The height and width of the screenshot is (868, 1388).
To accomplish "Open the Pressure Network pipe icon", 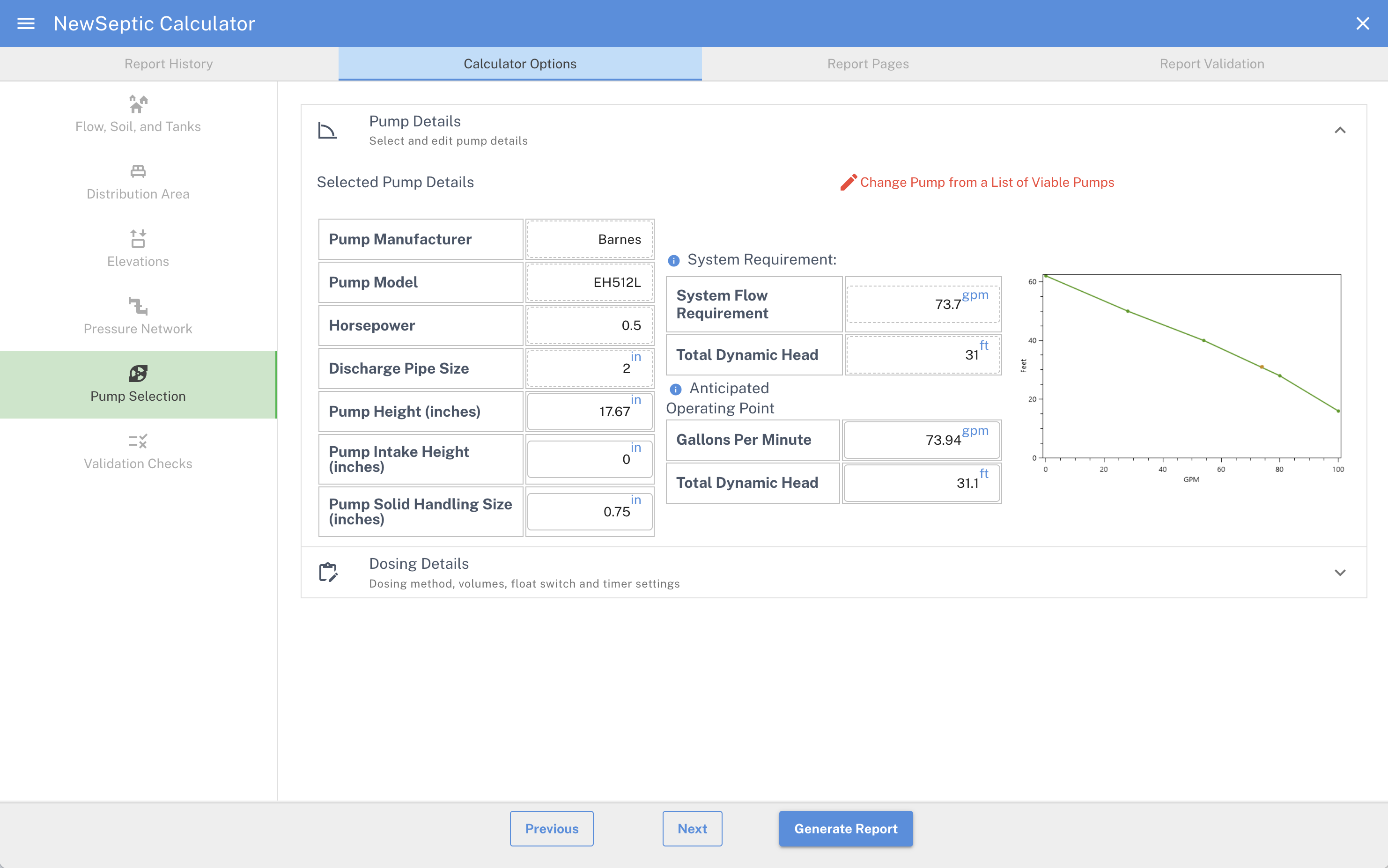I will pyautogui.click(x=138, y=306).
